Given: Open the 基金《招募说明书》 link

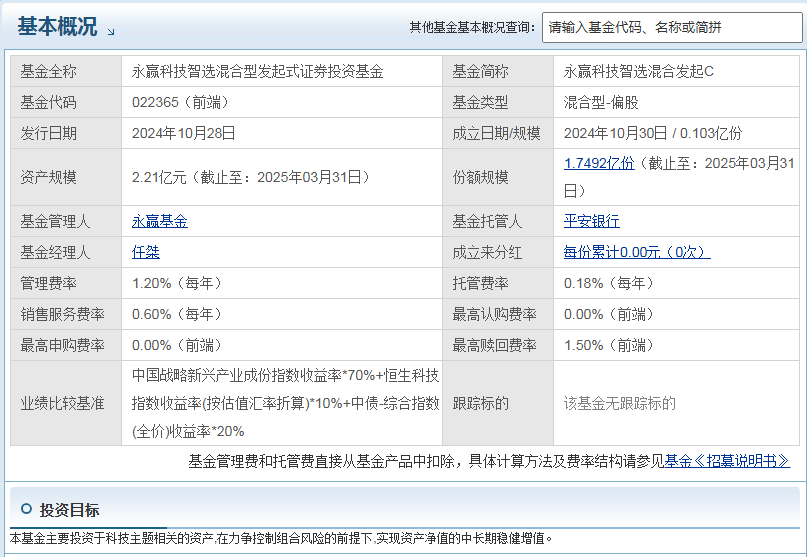Looking at the screenshot, I should coord(727,461).
